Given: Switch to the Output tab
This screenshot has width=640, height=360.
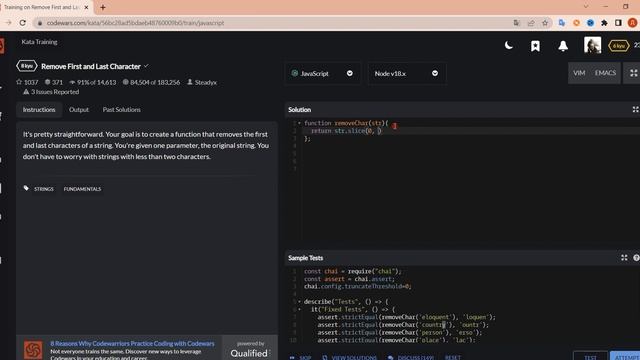Looking at the screenshot, I should [x=79, y=109].
